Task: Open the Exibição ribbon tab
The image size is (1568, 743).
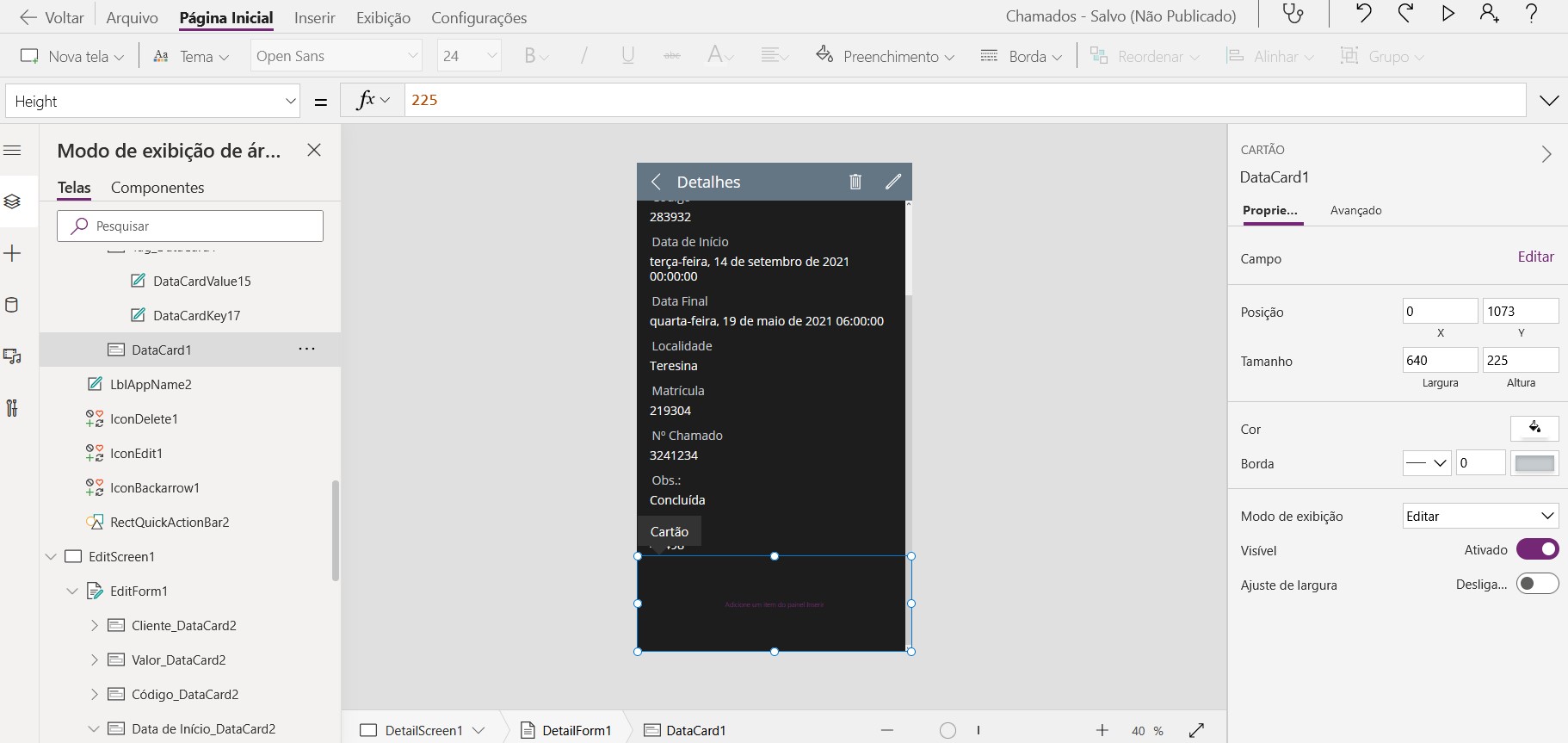Action: click(x=383, y=18)
